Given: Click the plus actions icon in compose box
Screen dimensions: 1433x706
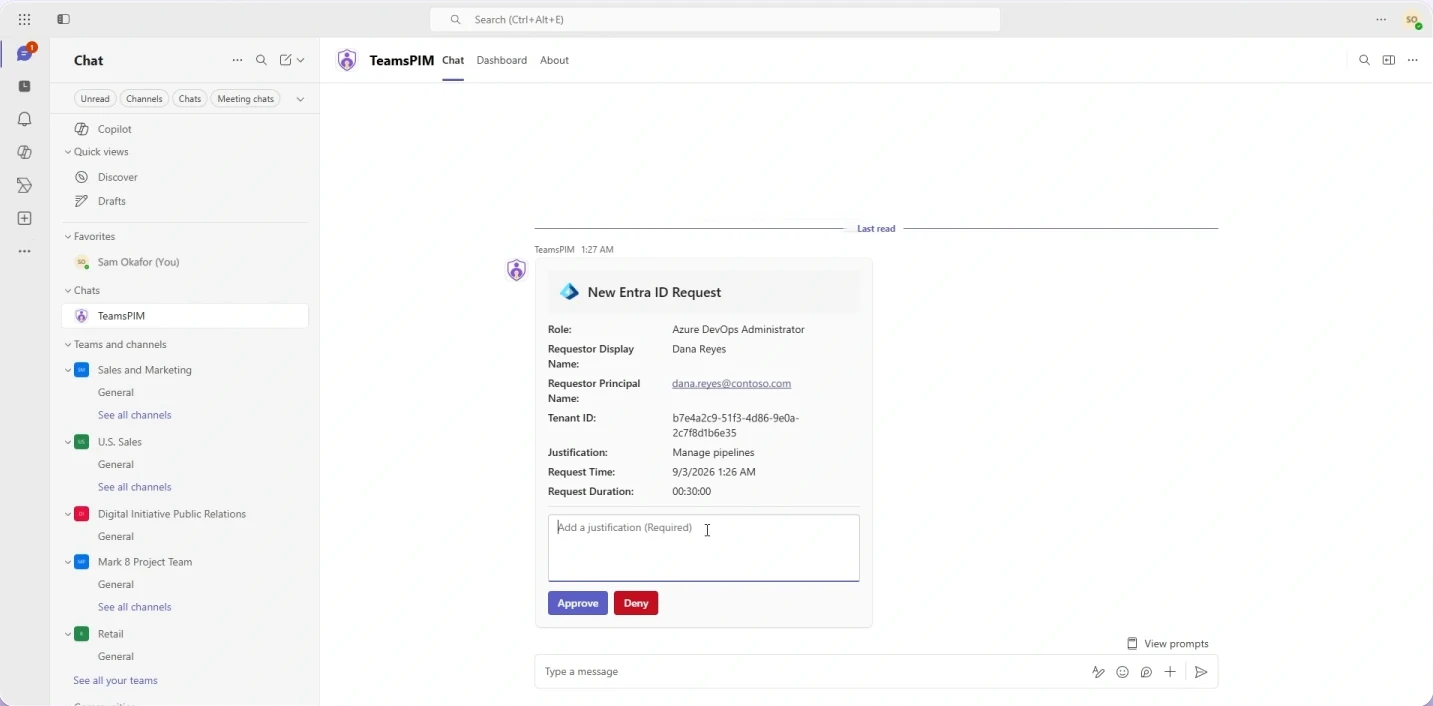Looking at the screenshot, I should (1170, 672).
